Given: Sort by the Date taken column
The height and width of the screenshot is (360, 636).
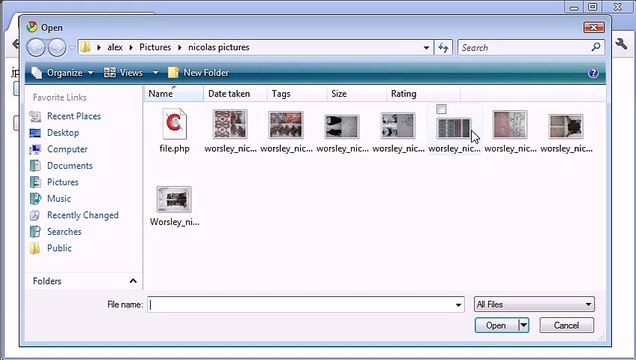Looking at the screenshot, I should pos(235,94).
